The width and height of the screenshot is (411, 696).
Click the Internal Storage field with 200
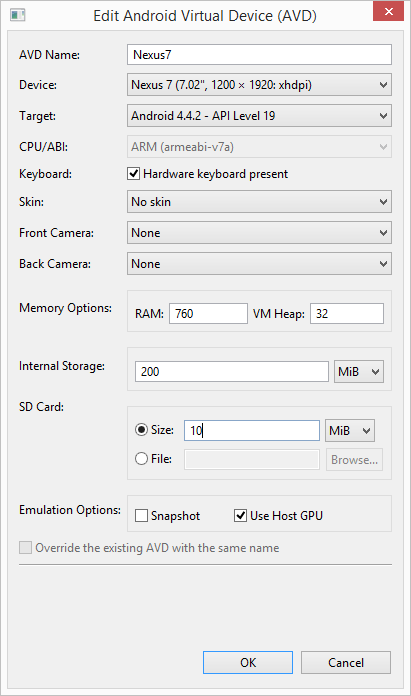(232, 372)
